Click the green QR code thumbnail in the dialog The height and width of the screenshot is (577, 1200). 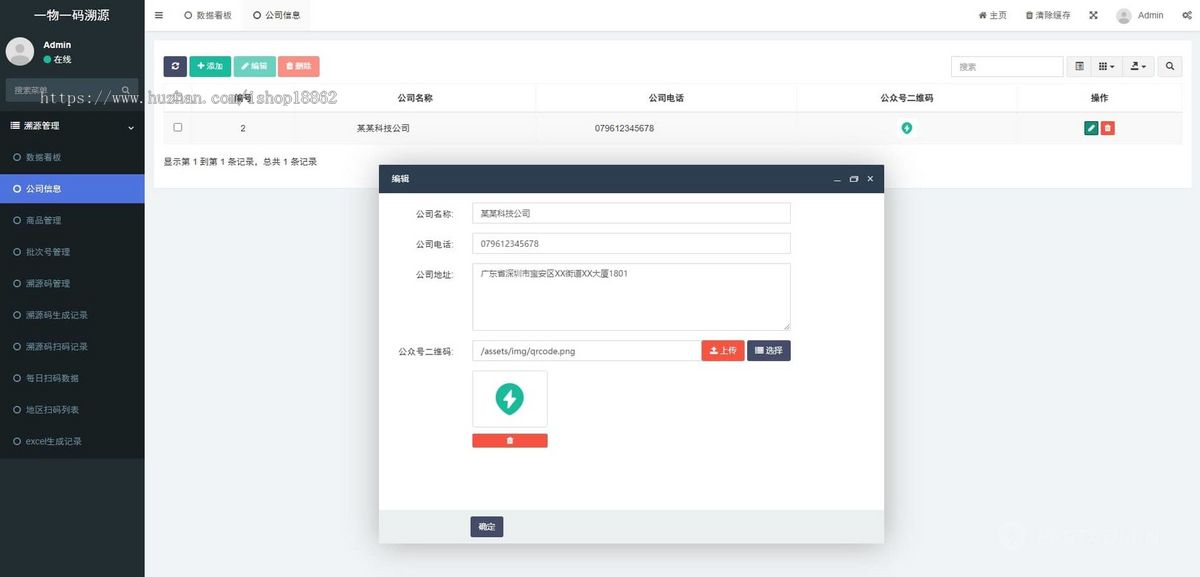509,398
